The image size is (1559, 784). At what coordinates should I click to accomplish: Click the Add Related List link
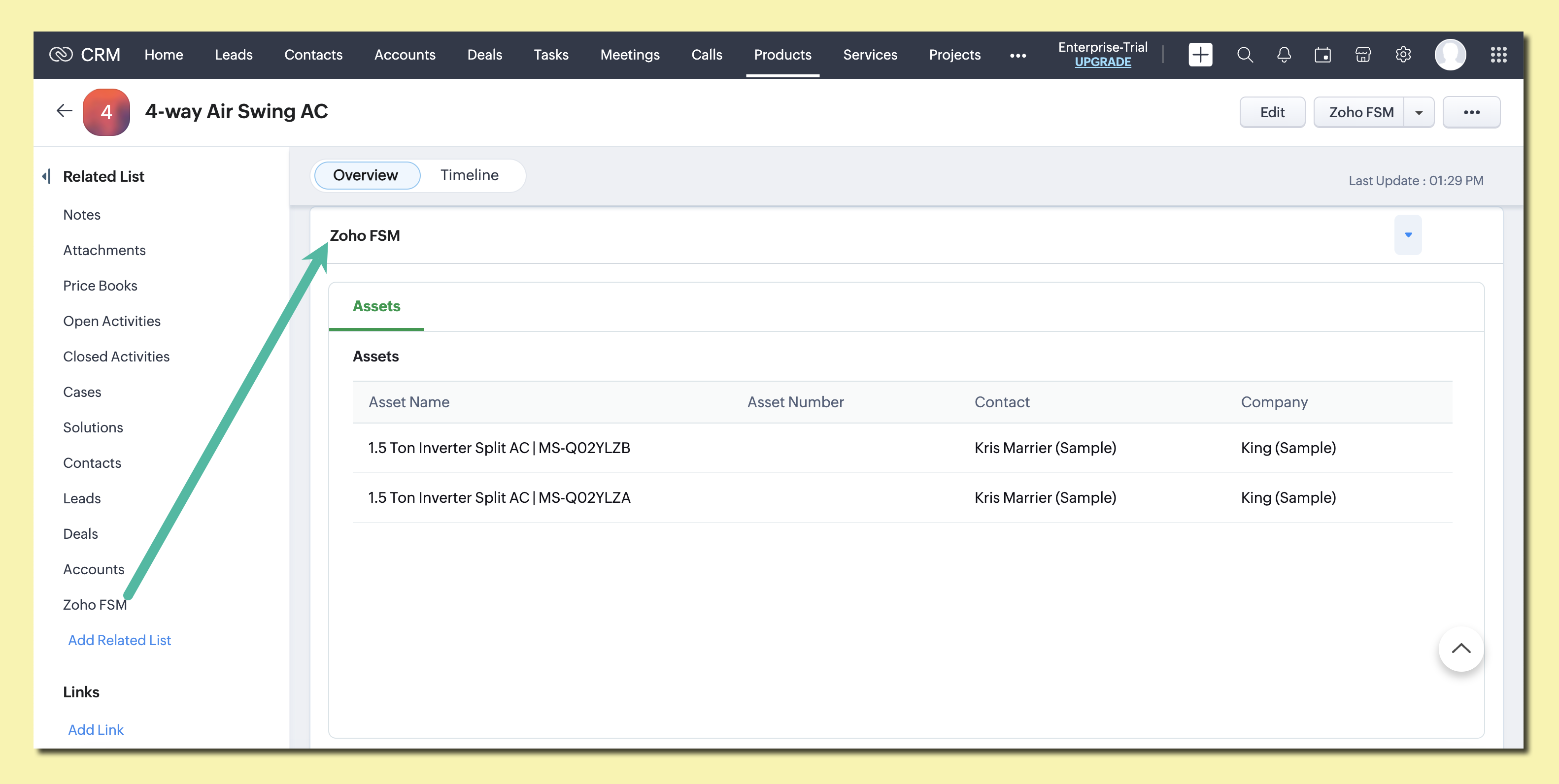coord(119,640)
